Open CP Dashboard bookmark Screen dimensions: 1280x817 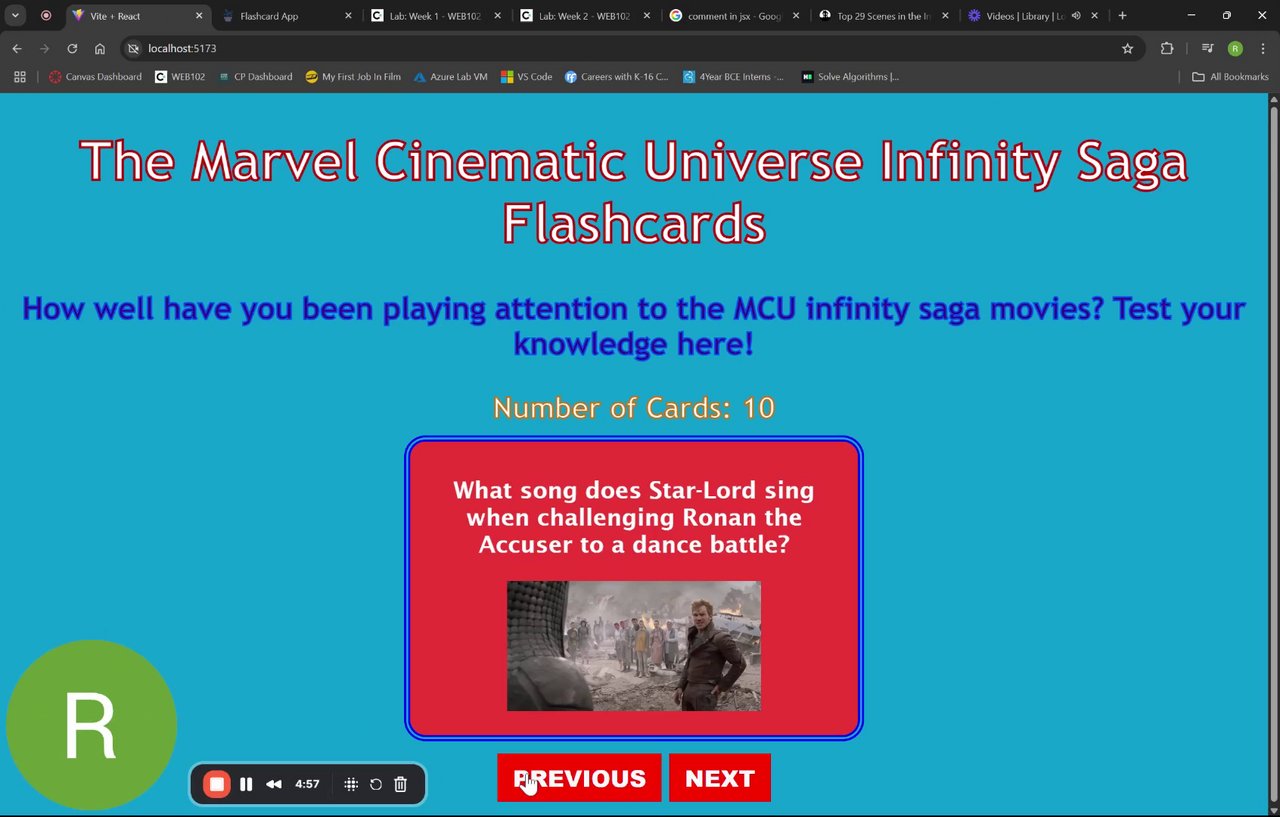(255, 76)
